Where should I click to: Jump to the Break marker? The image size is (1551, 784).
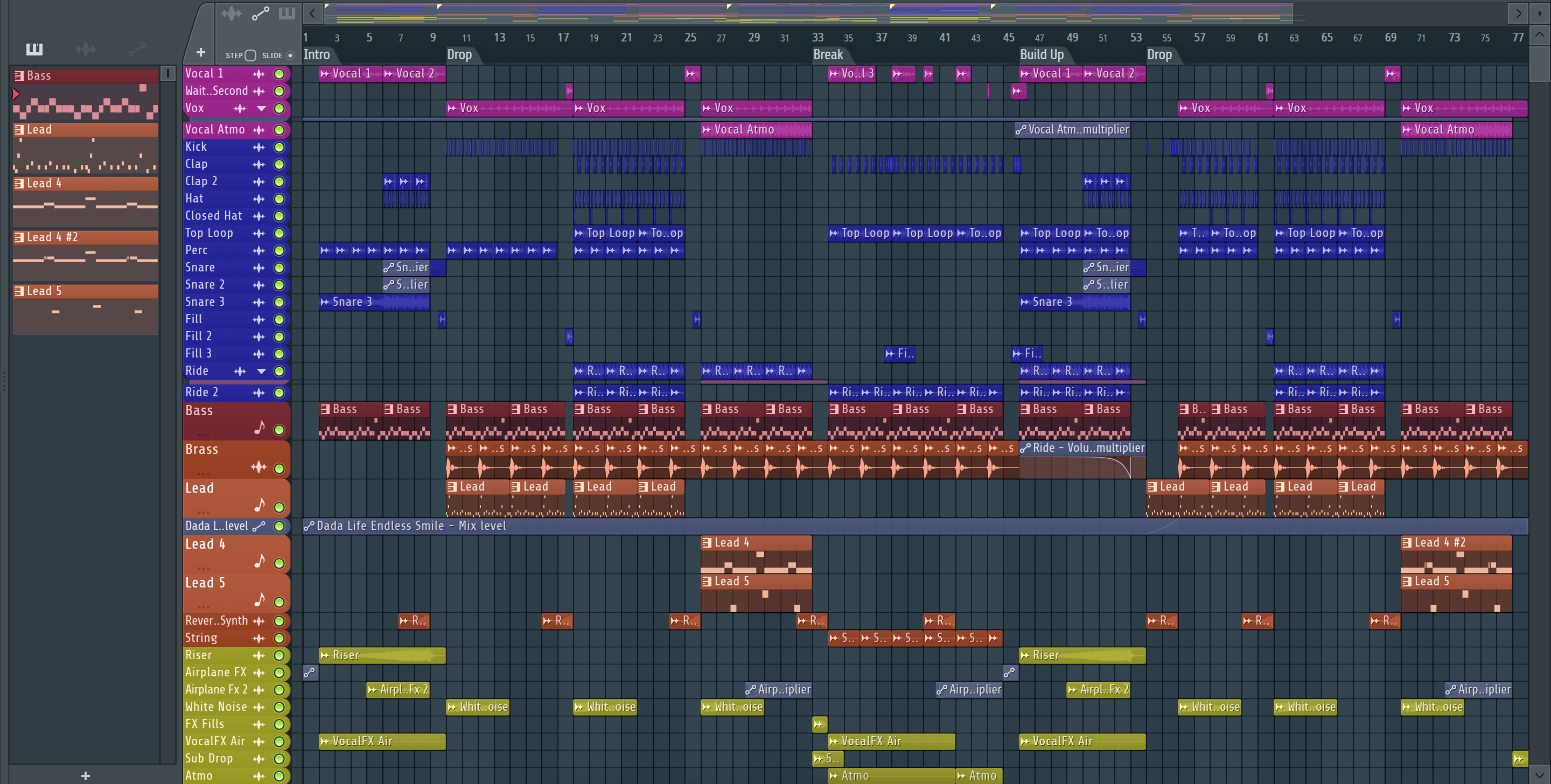828,55
